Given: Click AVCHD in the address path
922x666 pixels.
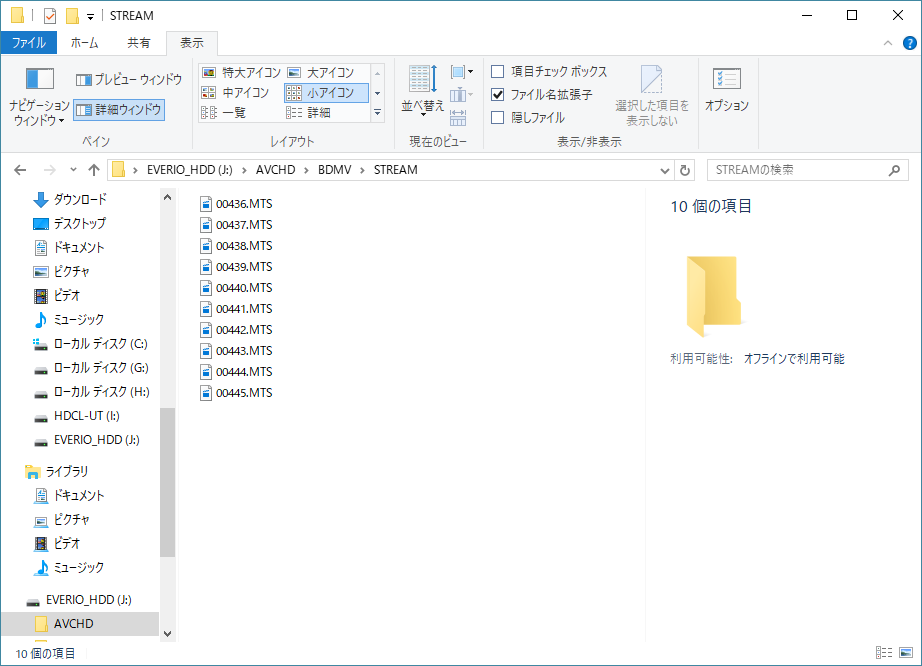Looking at the screenshot, I should (275, 170).
